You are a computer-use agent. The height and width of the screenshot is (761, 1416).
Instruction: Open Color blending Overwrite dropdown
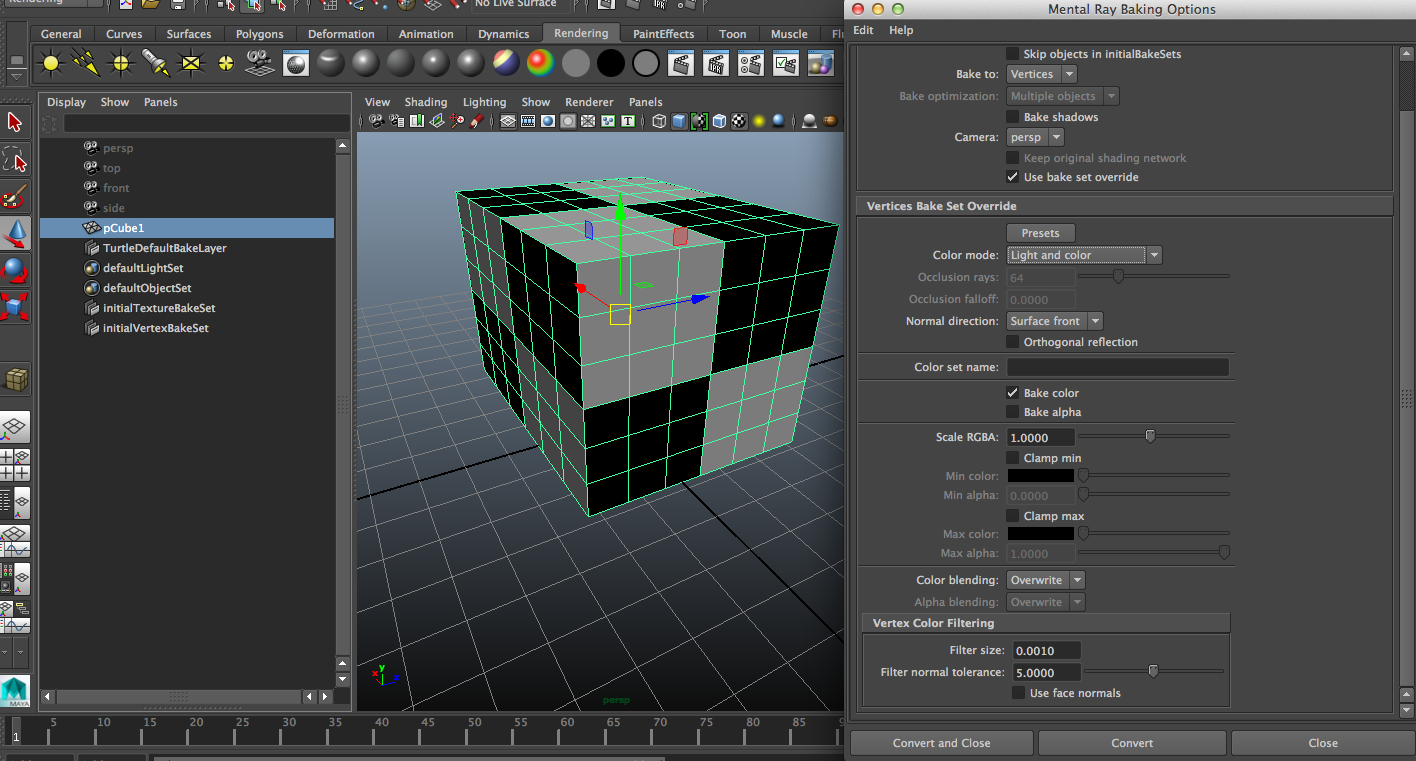[1046, 580]
